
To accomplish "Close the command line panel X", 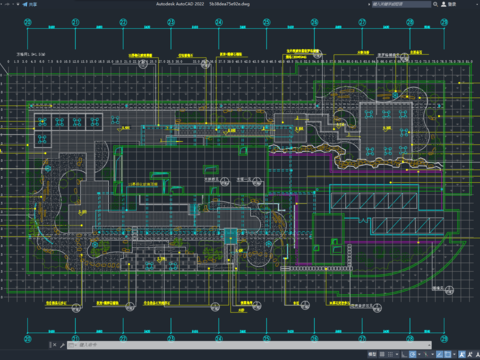I will (54, 345).
